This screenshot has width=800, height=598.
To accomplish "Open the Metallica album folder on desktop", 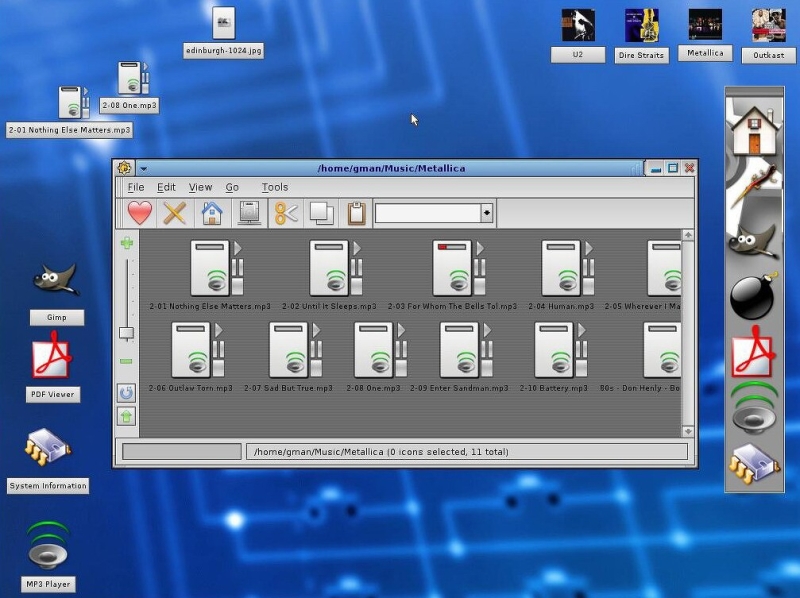I will tap(706, 24).
